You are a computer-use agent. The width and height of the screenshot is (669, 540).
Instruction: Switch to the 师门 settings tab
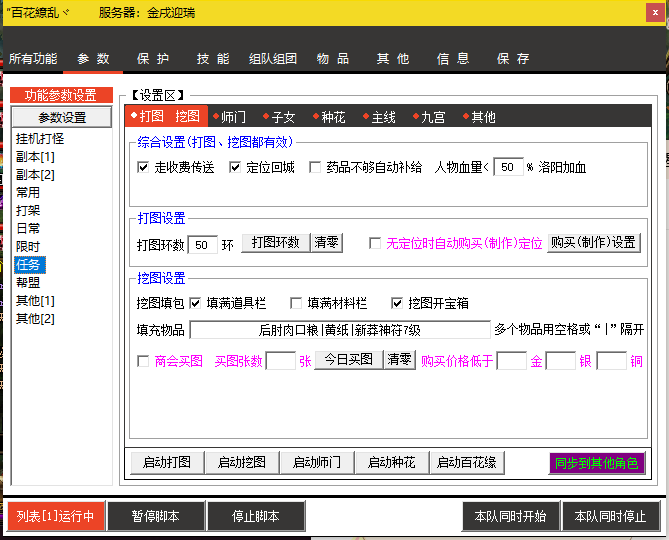pyautogui.click(x=230, y=116)
